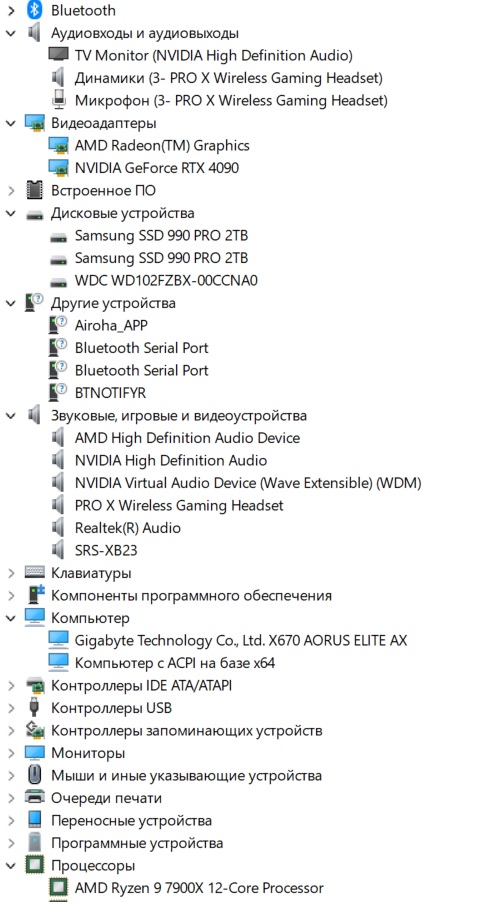478x902 pixels.
Task: Select 'PRO X Wireless Gaming Headset' sound device
Action: tap(179, 505)
